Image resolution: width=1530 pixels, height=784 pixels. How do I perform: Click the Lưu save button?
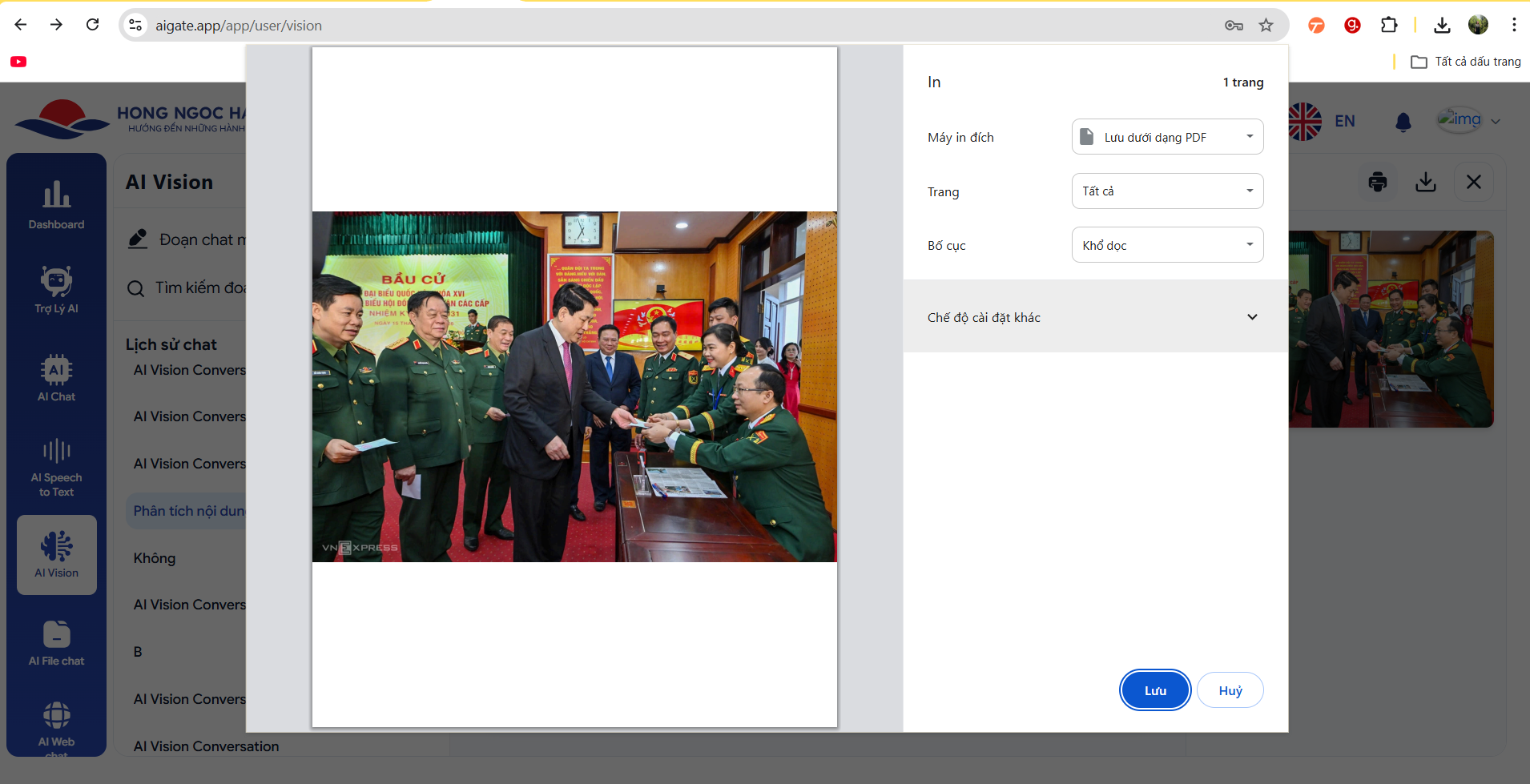pyautogui.click(x=1154, y=690)
